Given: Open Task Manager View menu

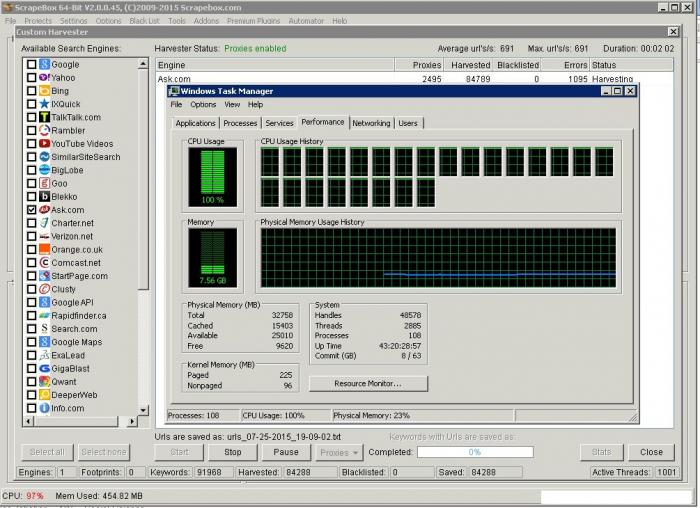Looking at the screenshot, I should point(232,104).
